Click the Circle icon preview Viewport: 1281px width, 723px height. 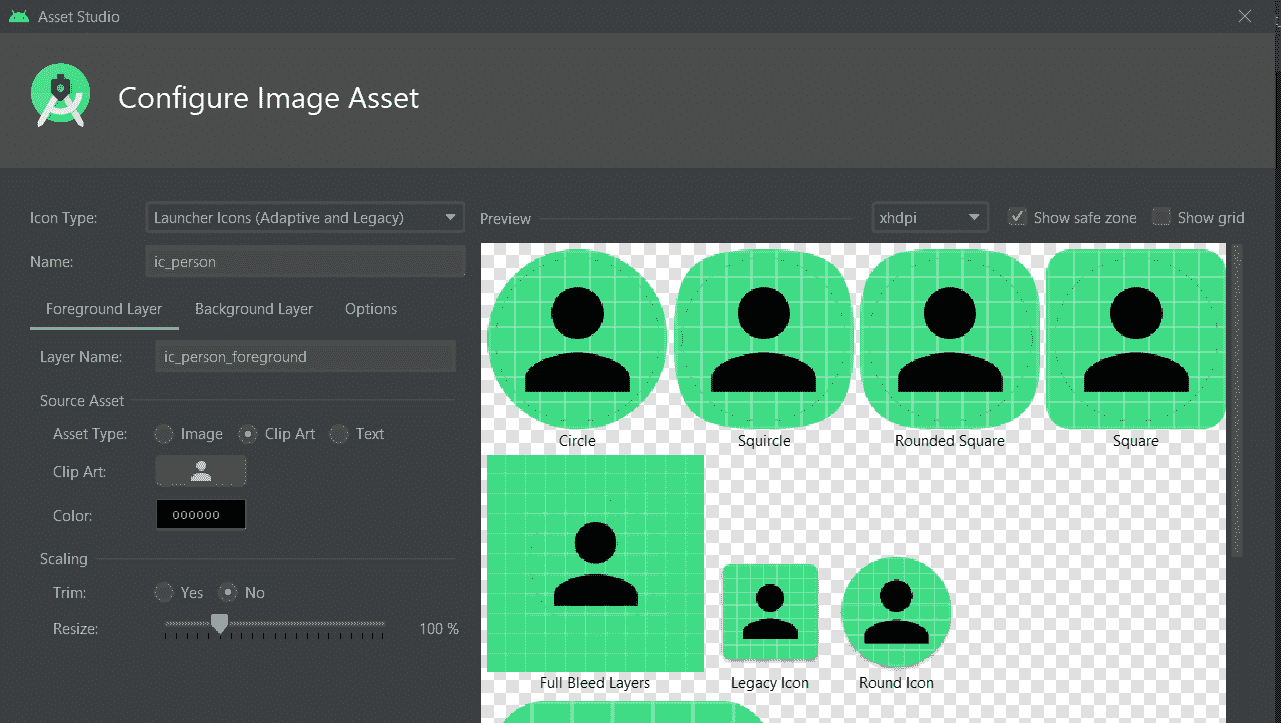click(577, 338)
